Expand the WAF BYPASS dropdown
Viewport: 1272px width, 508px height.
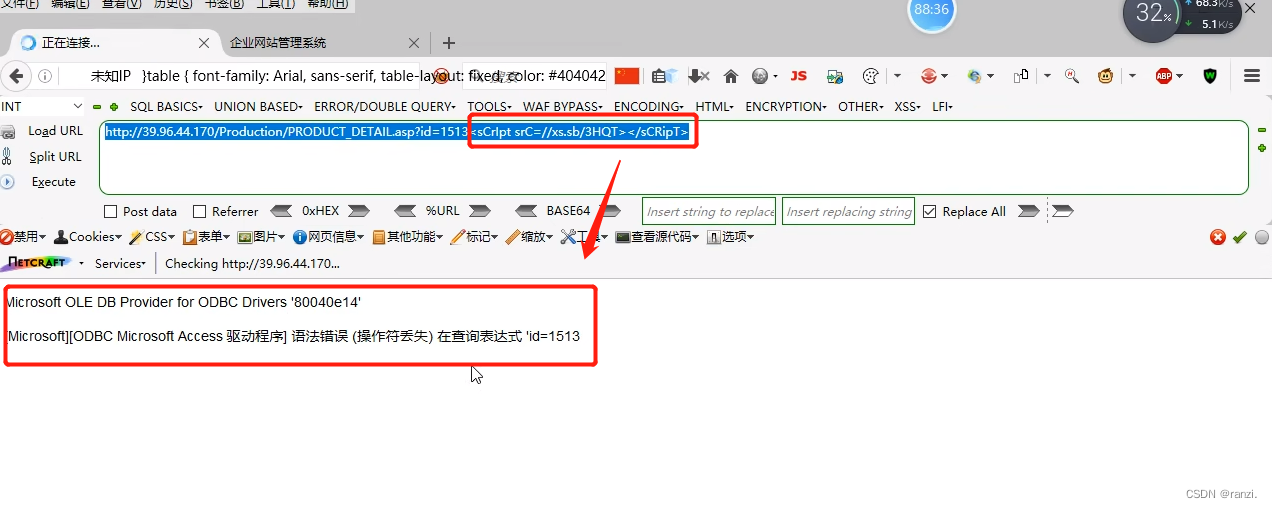(x=563, y=106)
